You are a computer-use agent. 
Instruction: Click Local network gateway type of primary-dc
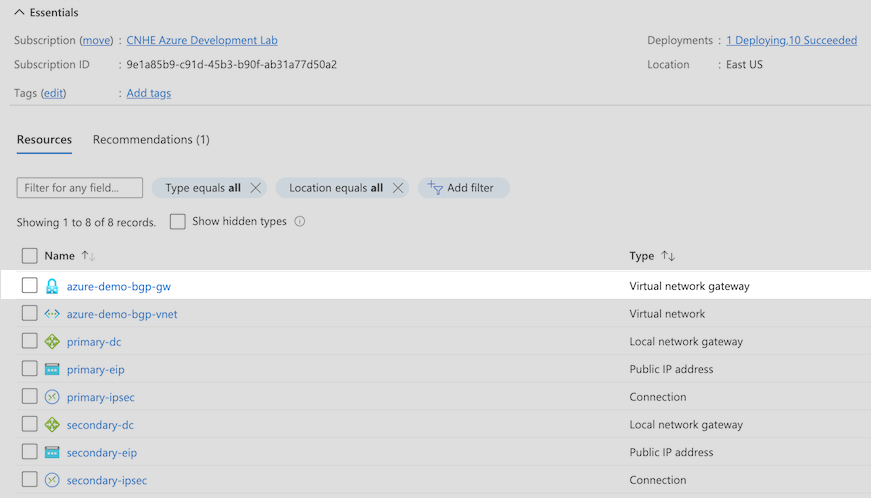point(686,341)
